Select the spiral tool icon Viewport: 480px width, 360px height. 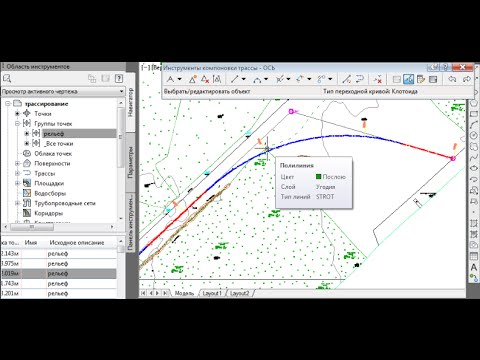(321, 79)
